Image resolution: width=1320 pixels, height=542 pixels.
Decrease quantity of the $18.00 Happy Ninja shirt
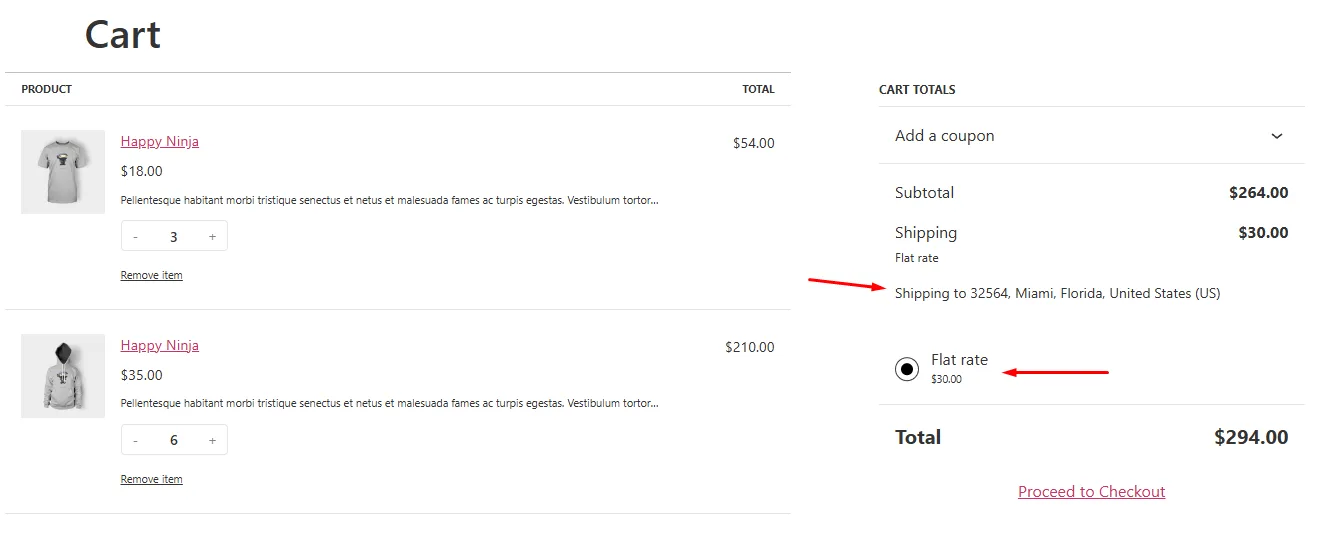tap(136, 237)
